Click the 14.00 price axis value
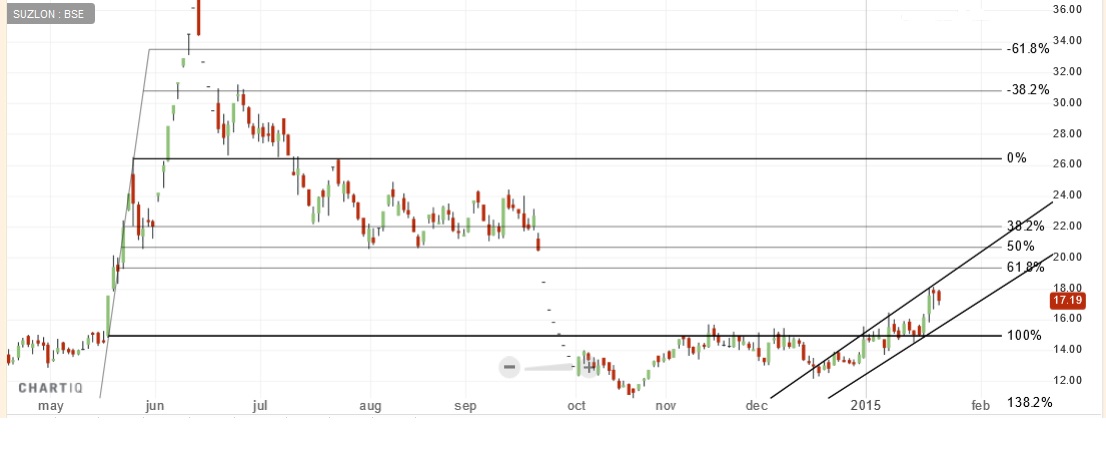 (x=1067, y=349)
